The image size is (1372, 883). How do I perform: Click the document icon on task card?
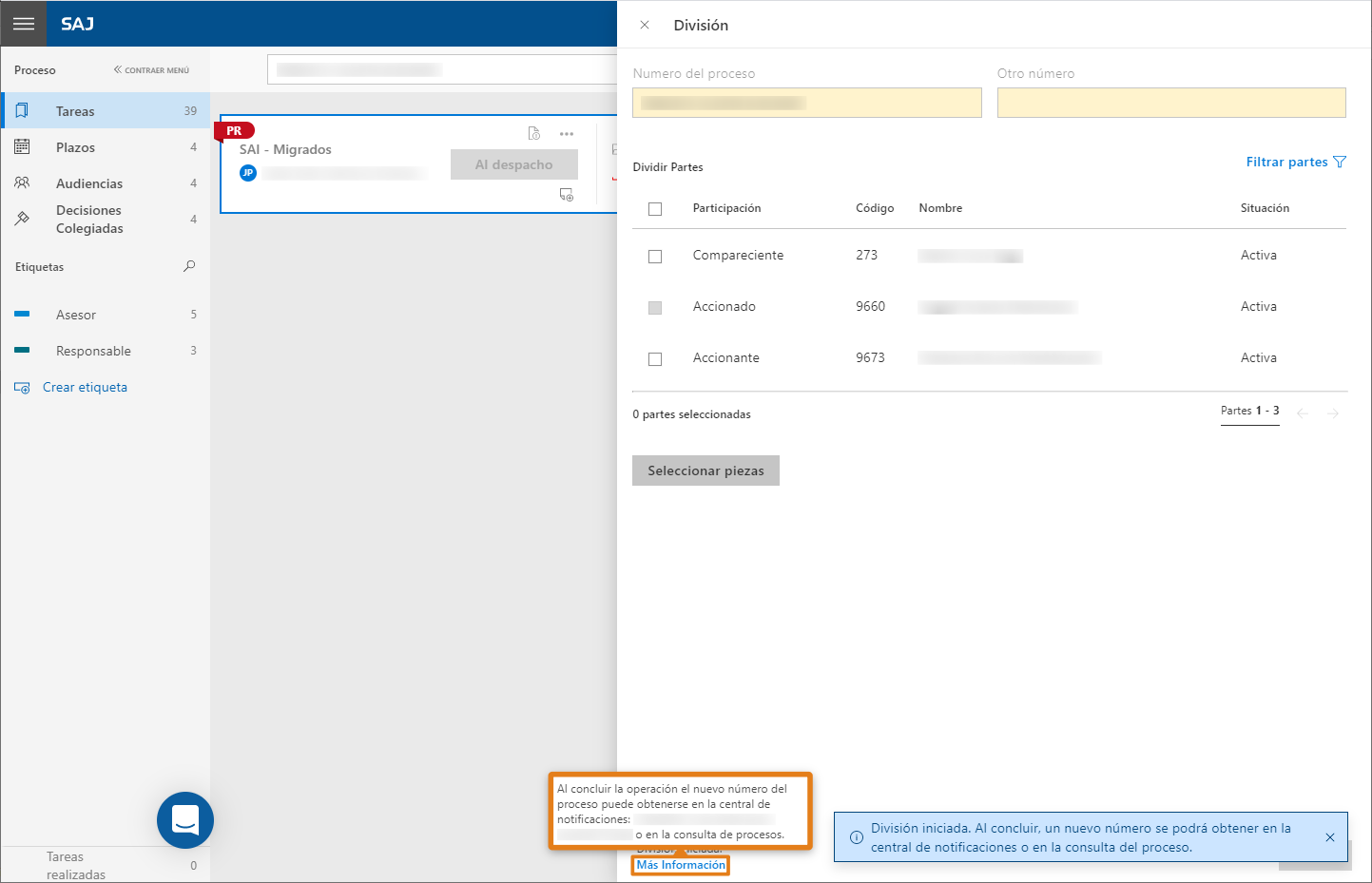534,133
